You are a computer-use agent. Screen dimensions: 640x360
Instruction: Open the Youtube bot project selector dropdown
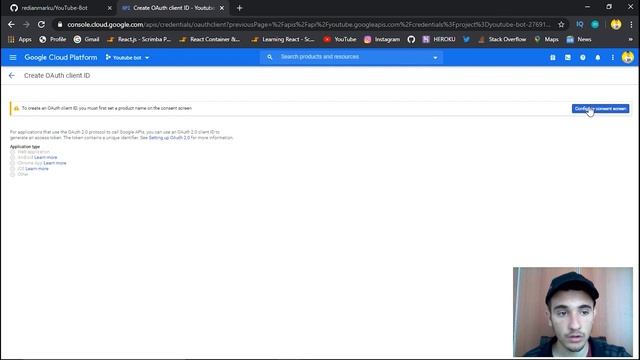pos(127,58)
